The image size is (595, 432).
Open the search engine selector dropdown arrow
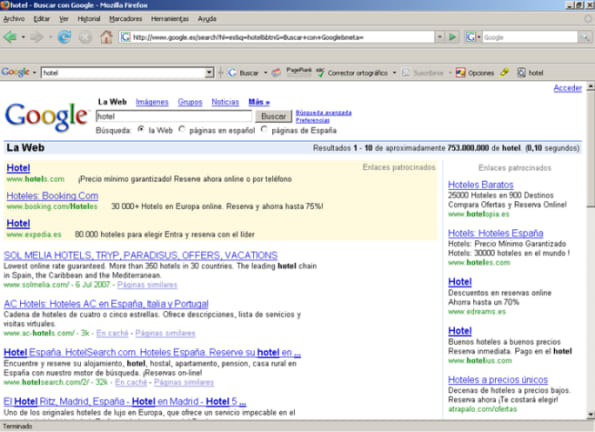tap(479, 37)
